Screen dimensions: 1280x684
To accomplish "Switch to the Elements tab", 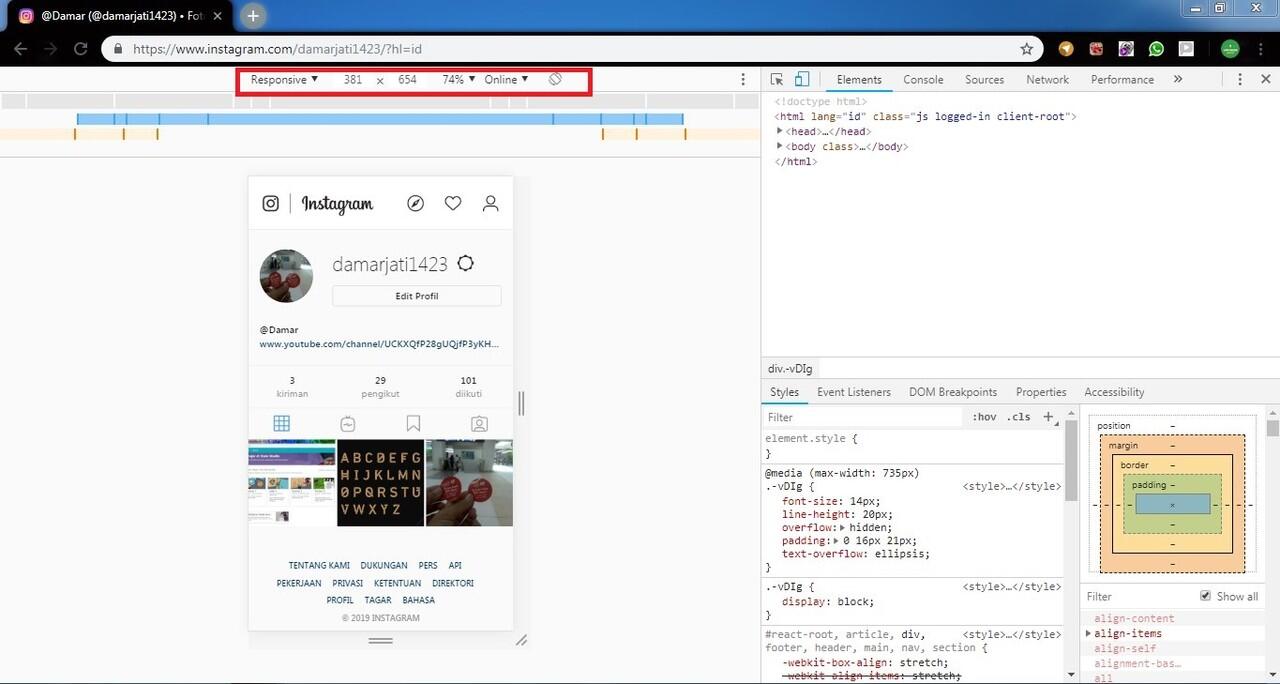I will pos(859,79).
